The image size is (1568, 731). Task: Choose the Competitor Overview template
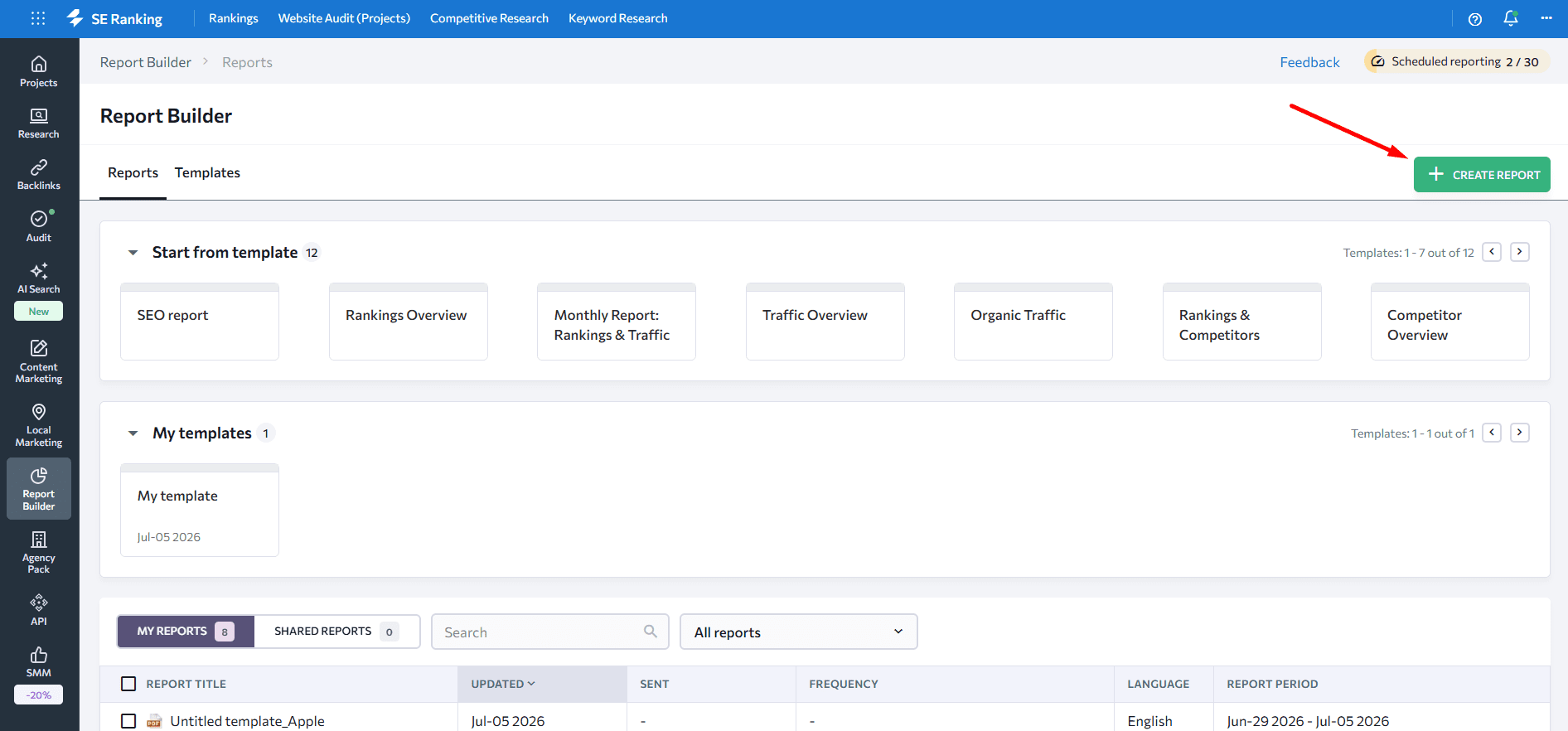pos(1450,322)
